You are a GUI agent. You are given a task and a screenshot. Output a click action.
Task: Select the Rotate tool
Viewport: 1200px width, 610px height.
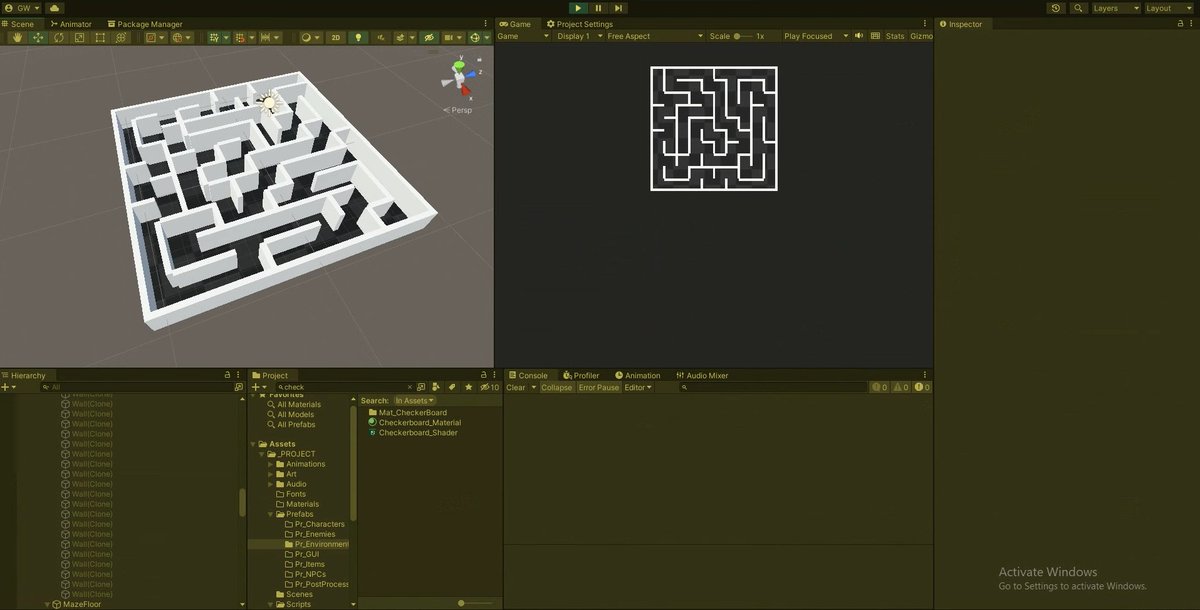[x=59, y=37]
